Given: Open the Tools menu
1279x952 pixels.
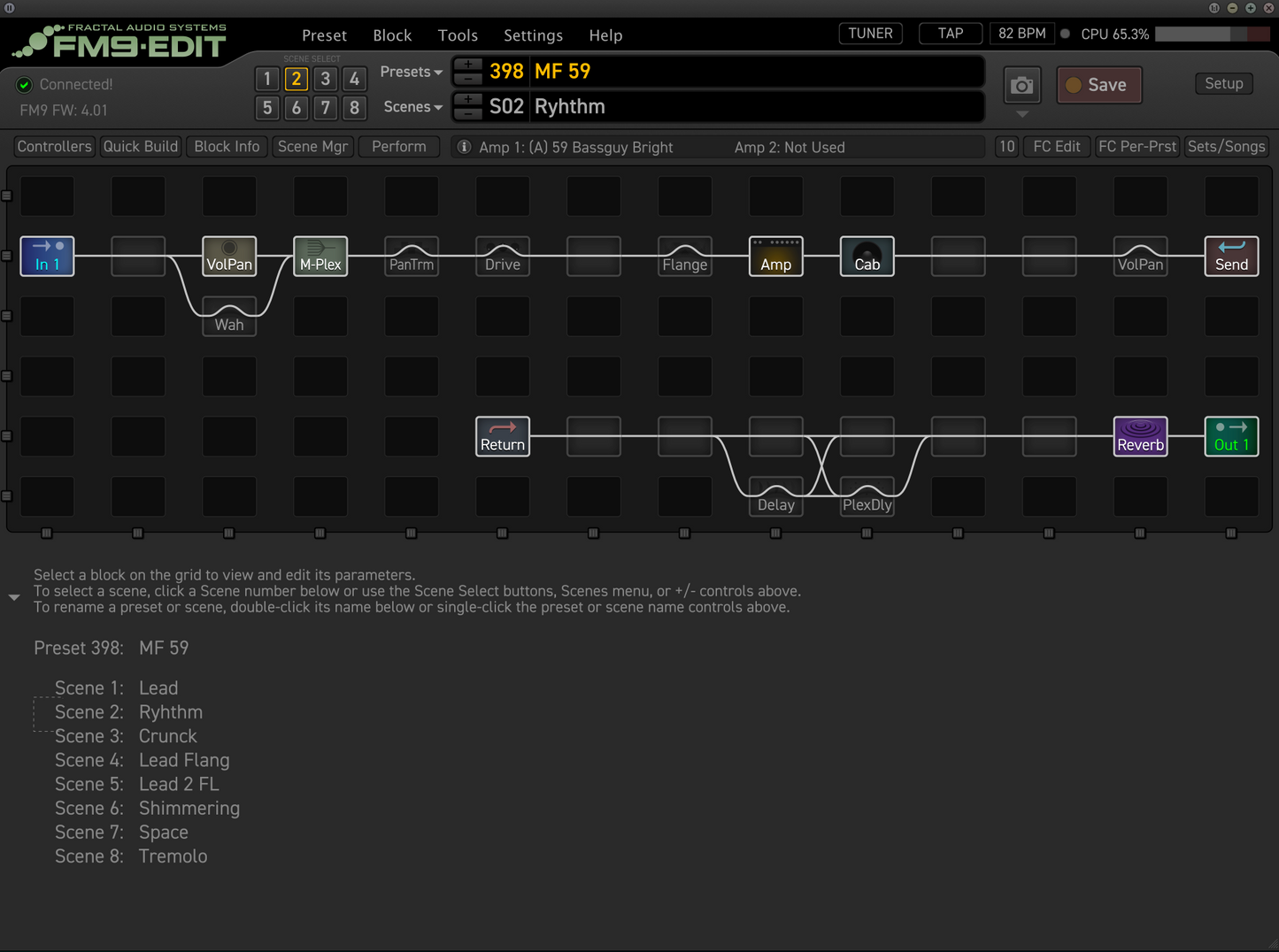Looking at the screenshot, I should click(x=458, y=35).
